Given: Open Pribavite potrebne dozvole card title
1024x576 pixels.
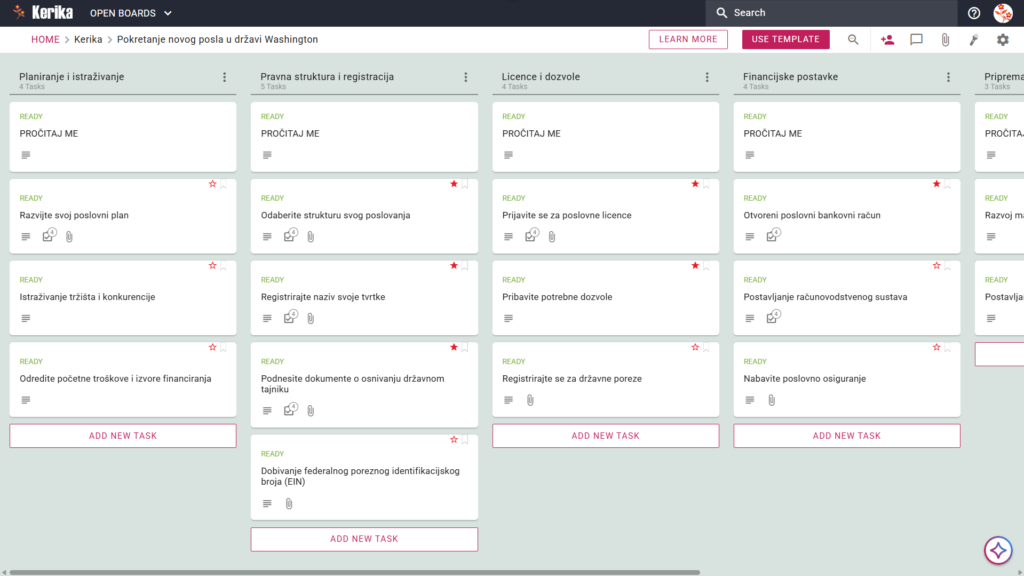Looking at the screenshot, I should click(x=557, y=296).
